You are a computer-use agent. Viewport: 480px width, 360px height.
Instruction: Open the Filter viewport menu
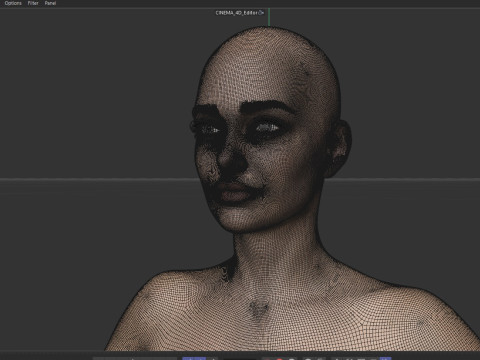point(33,3)
